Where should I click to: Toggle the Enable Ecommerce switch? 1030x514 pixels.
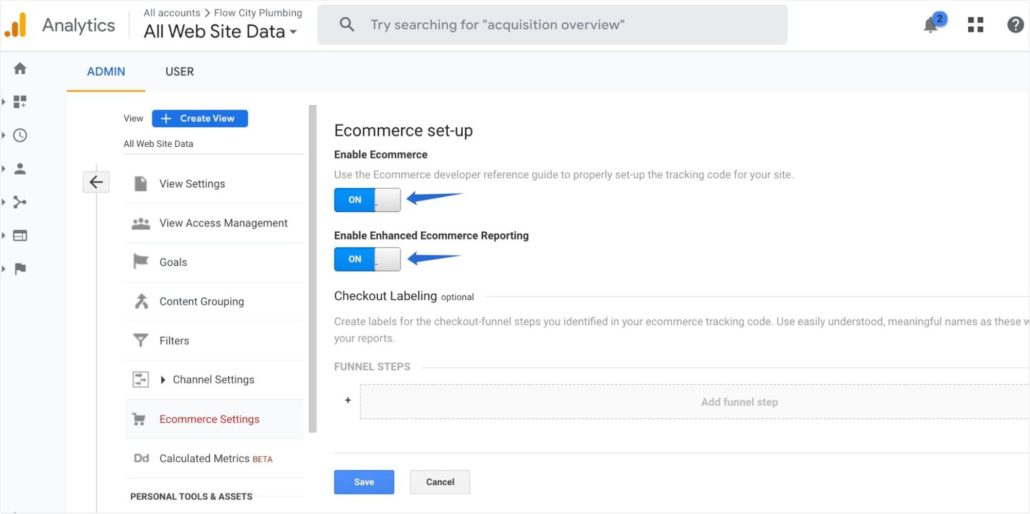[367, 200]
